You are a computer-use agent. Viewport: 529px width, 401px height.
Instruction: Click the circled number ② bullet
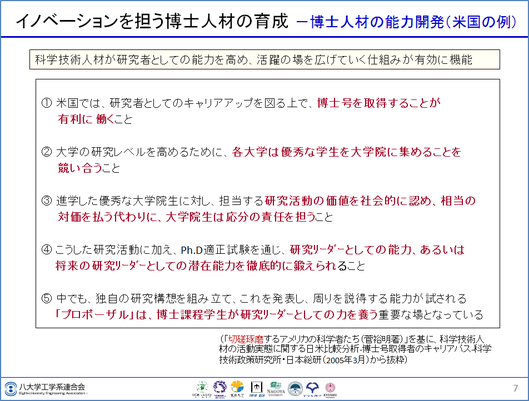tap(46, 152)
